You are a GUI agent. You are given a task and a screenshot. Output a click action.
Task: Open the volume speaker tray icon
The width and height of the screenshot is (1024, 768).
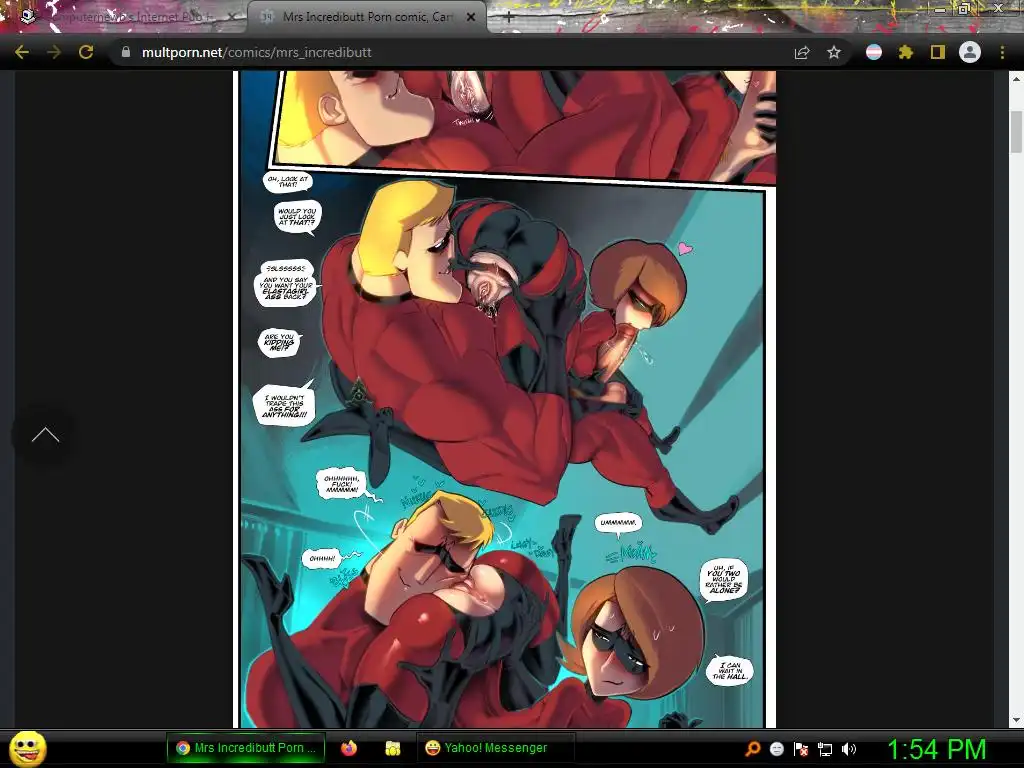tap(848, 748)
